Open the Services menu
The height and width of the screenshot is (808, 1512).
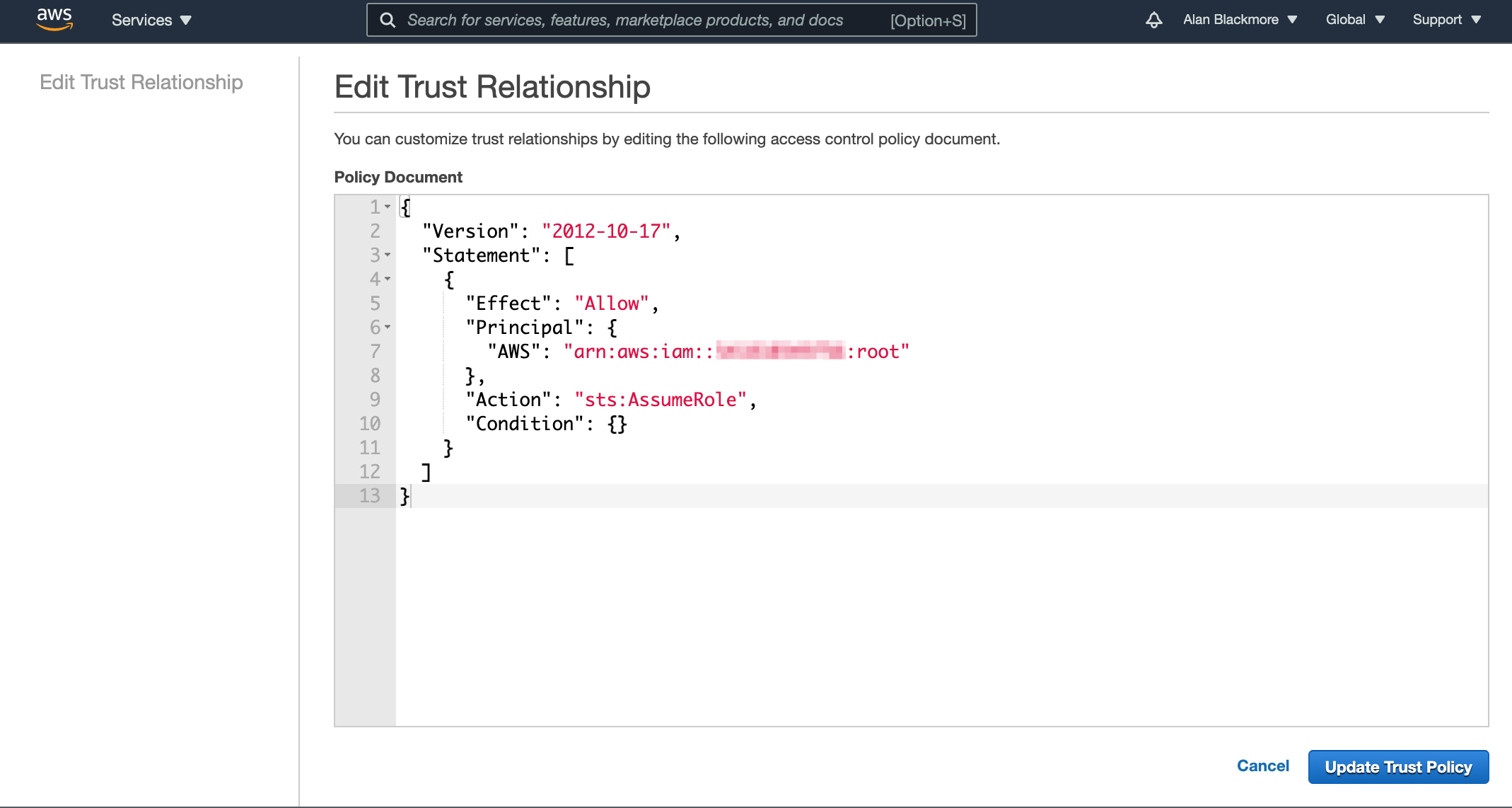pyautogui.click(x=151, y=20)
